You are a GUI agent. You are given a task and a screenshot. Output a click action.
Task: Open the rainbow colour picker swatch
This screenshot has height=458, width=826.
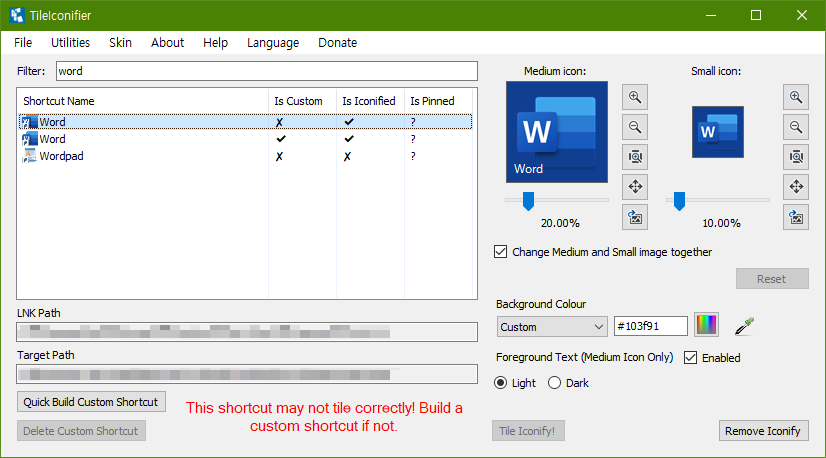[x=706, y=325]
